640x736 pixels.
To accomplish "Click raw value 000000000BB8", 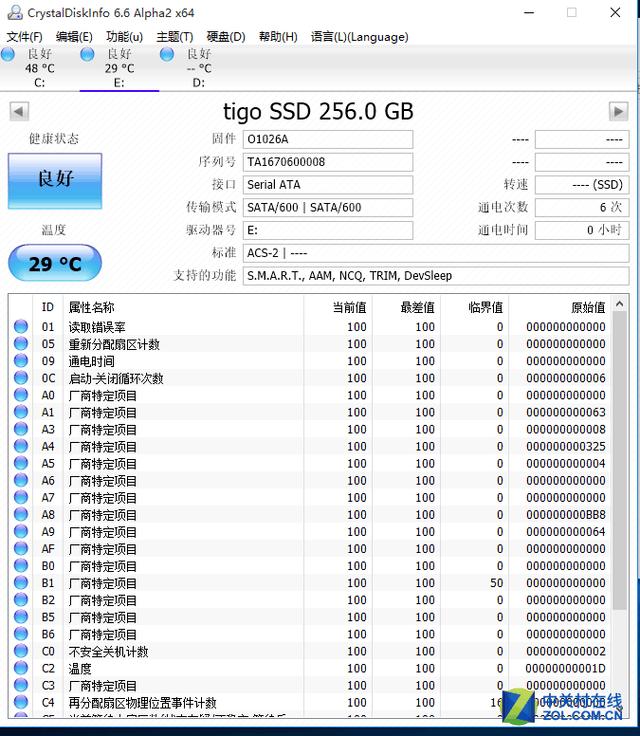I will tap(566, 514).
